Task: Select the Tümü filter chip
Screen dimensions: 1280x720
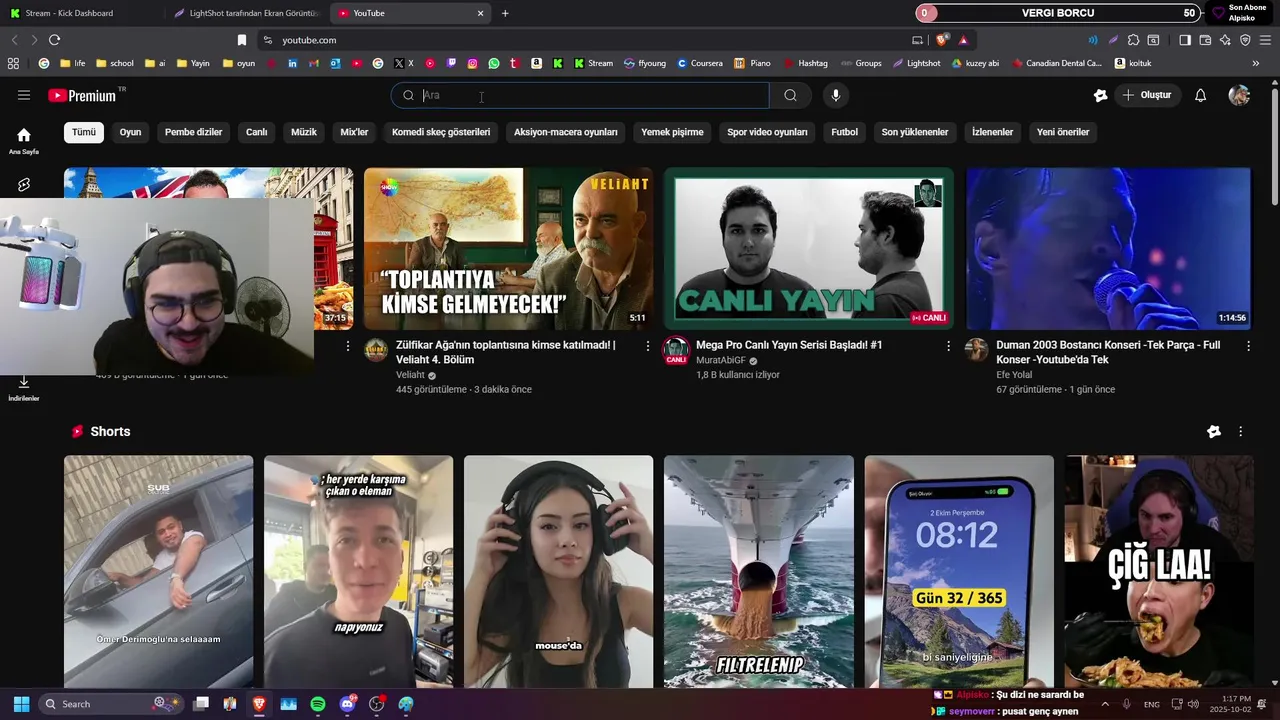Action: (x=84, y=132)
